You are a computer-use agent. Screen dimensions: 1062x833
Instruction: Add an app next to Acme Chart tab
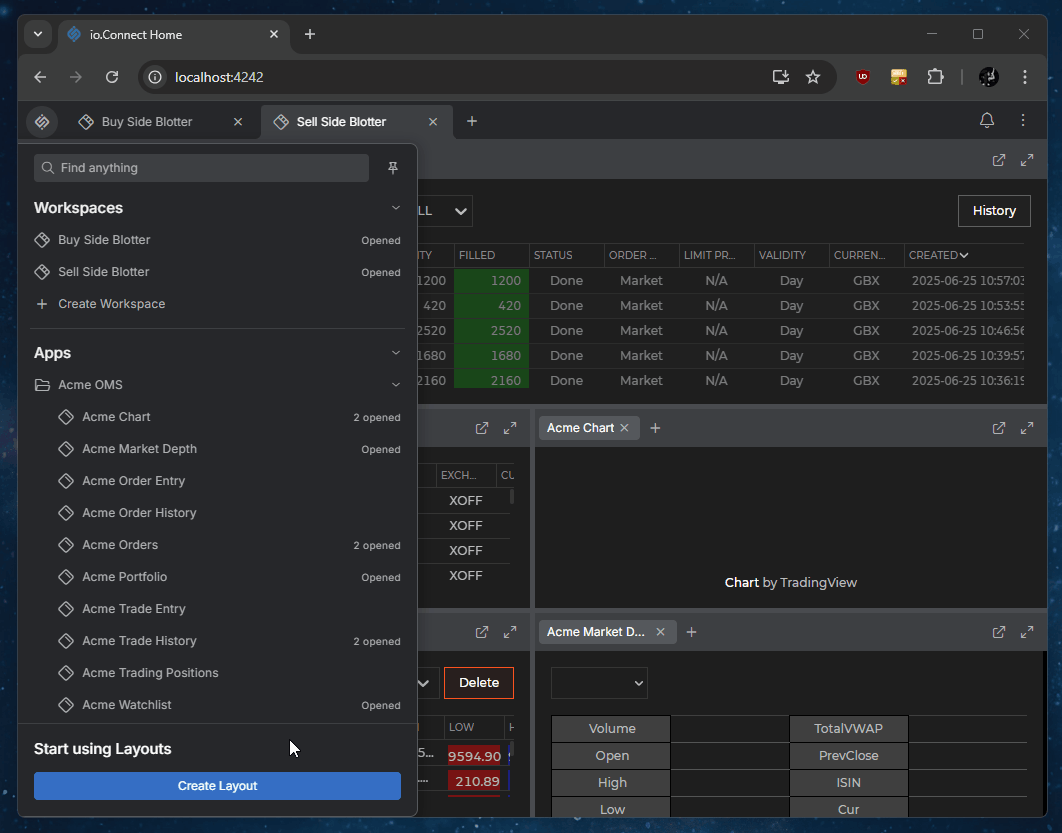(655, 428)
